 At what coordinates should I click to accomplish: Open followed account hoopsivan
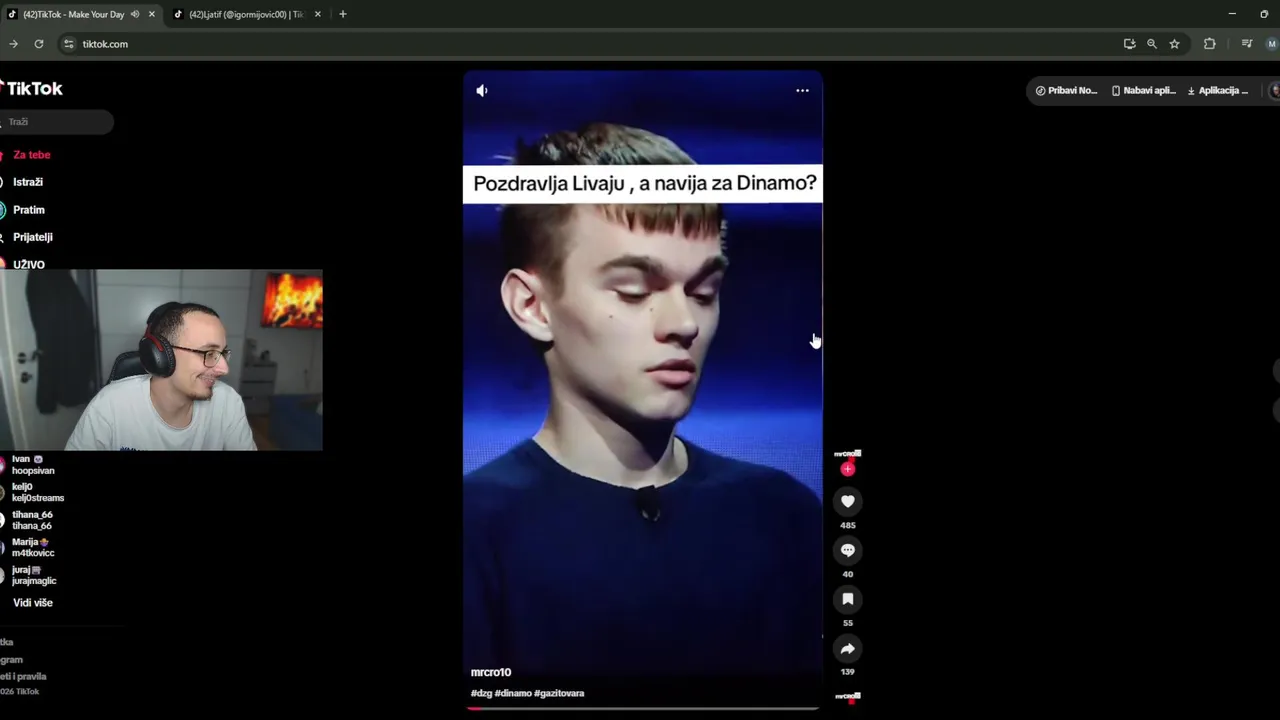[32, 465]
